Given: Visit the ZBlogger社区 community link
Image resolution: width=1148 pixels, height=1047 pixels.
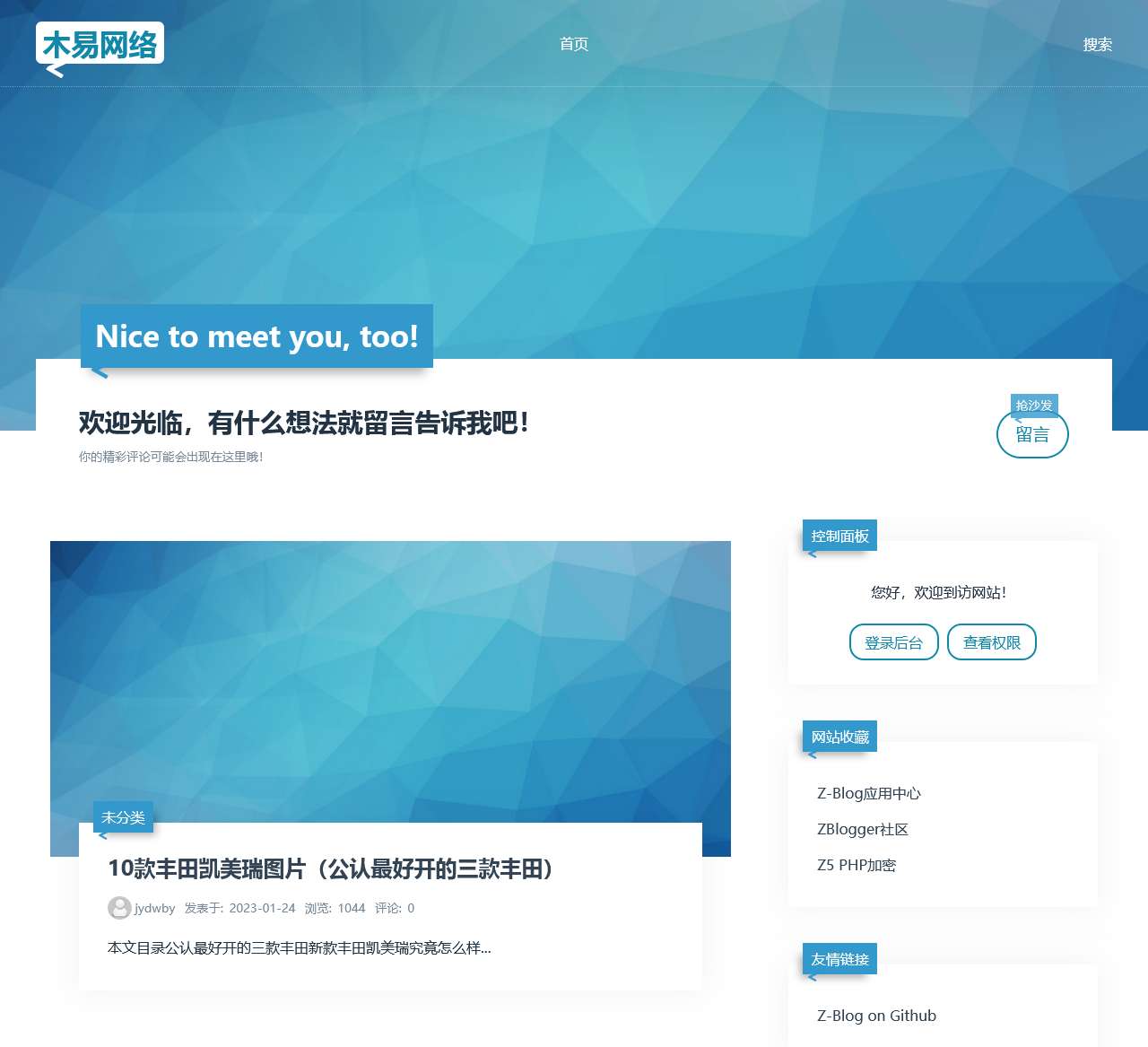Looking at the screenshot, I should point(862,829).
